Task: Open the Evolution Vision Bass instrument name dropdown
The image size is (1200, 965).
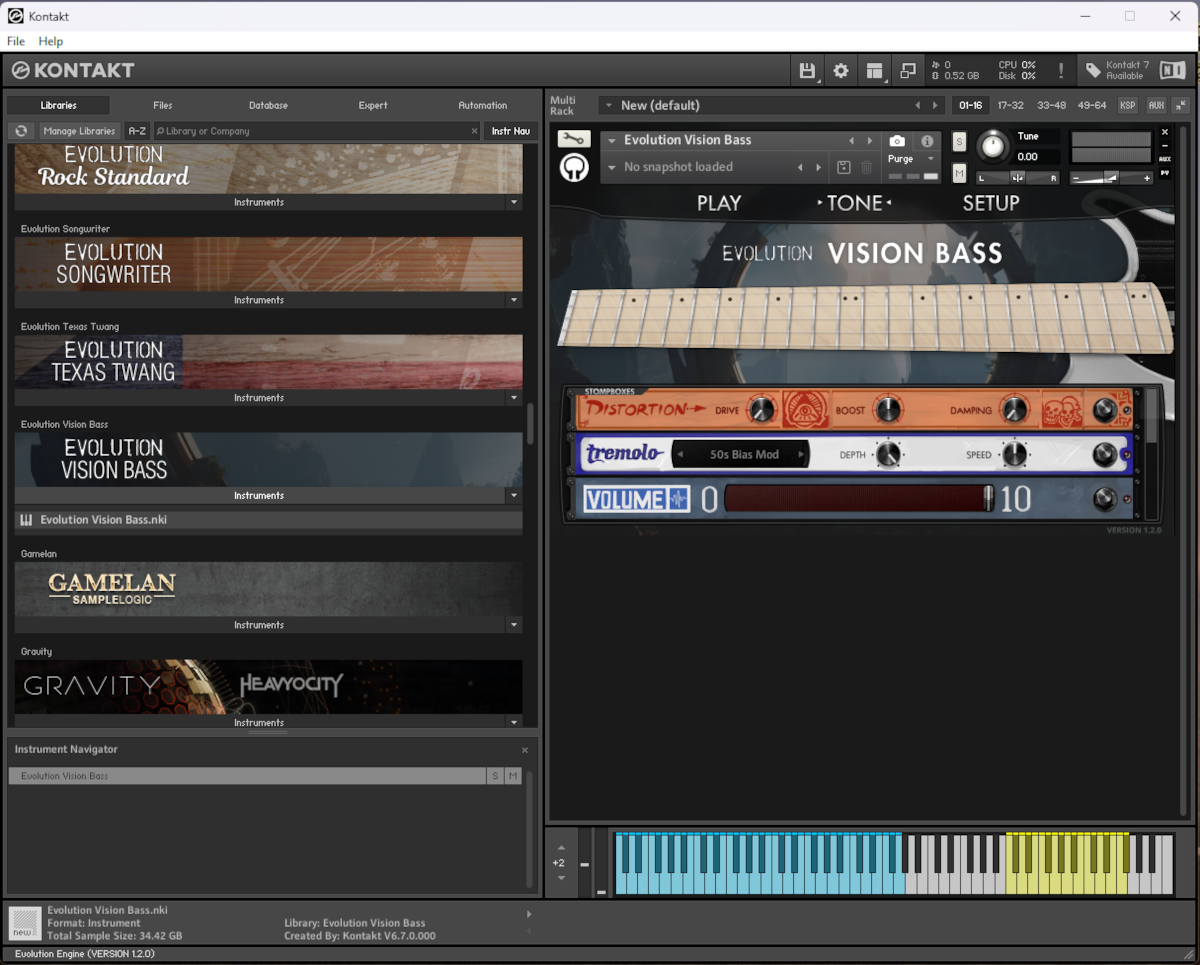Action: (x=612, y=141)
